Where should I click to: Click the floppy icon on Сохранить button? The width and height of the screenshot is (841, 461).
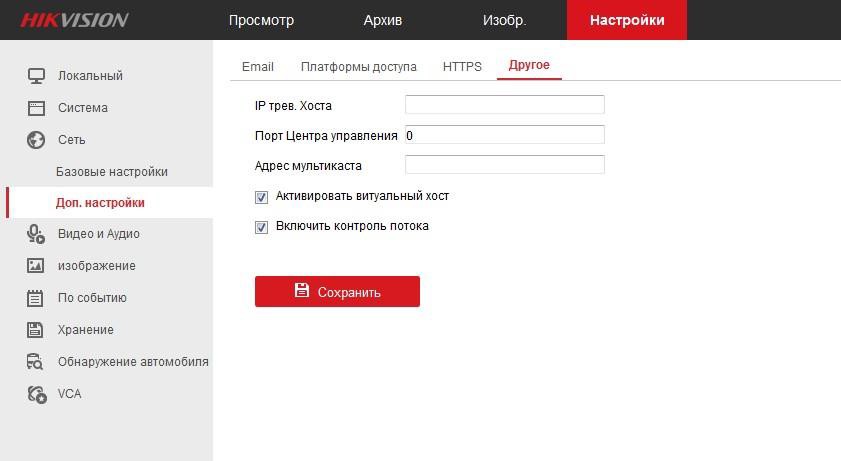coord(301,290)
